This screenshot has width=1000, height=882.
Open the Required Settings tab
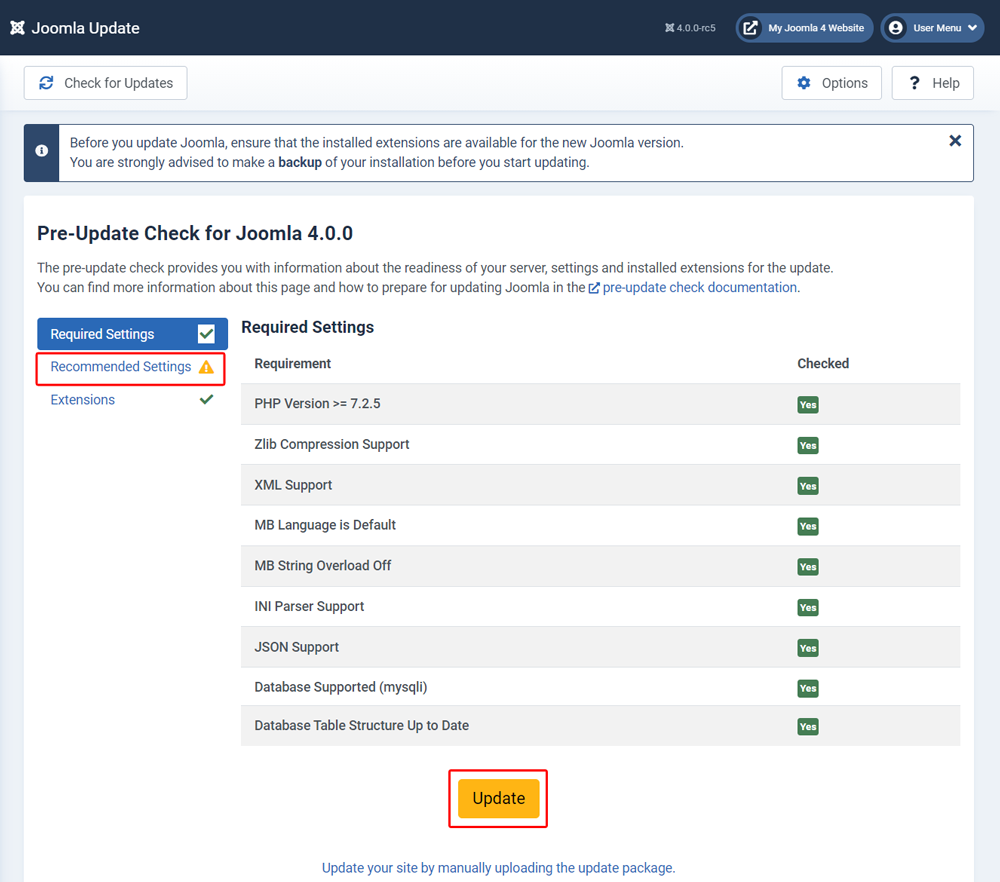(x=132, y=334)
